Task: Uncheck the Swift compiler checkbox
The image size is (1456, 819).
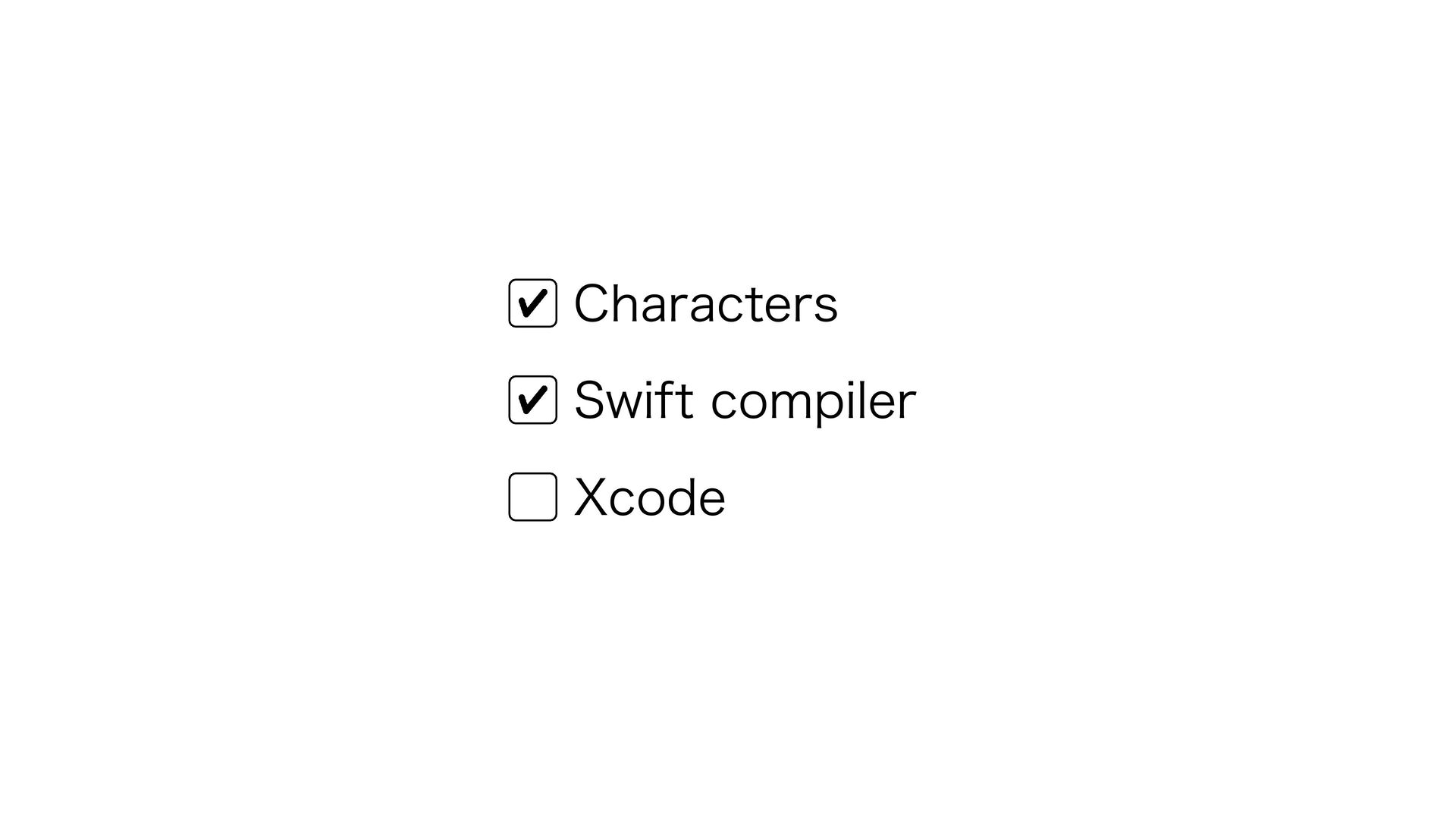Action: click(x=532, y=400)
